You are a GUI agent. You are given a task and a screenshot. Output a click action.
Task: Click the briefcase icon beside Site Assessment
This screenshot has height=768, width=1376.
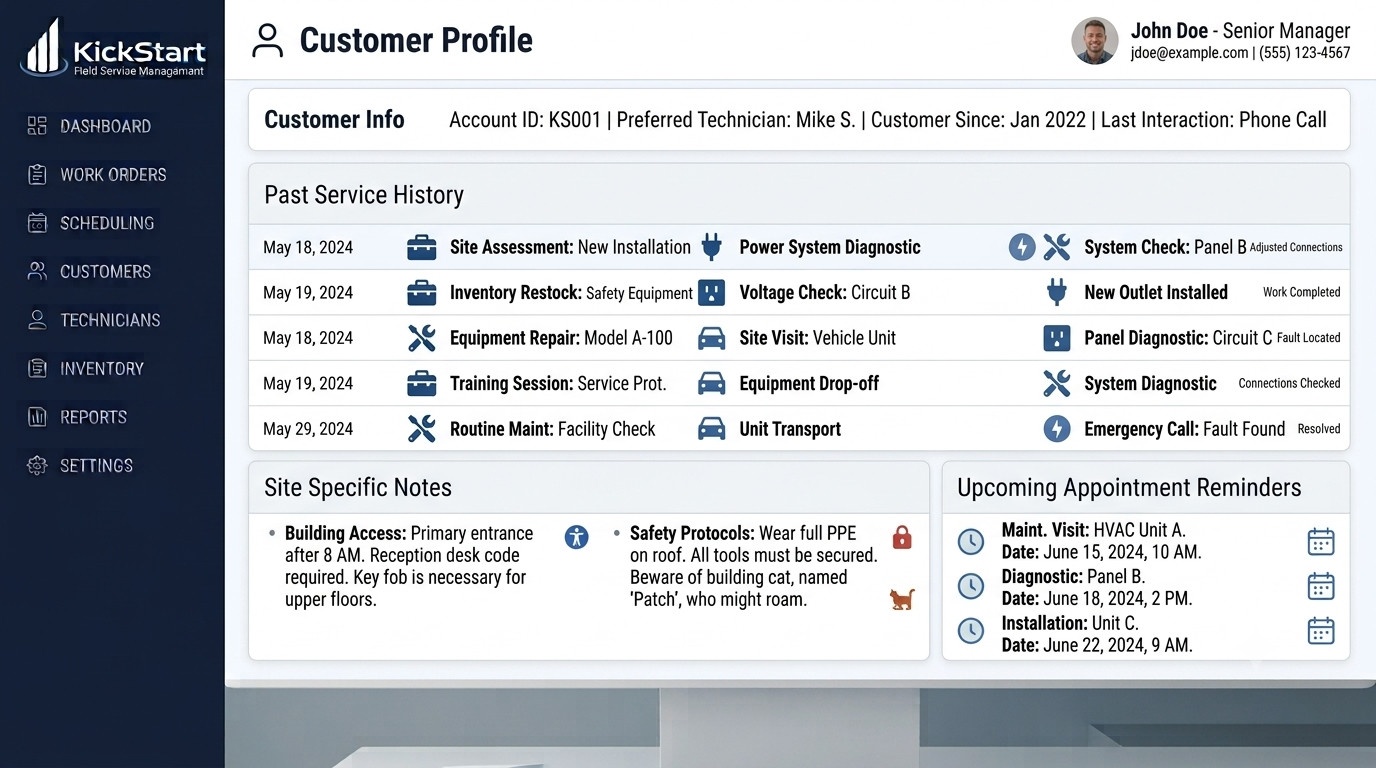(x=422, y=247)
